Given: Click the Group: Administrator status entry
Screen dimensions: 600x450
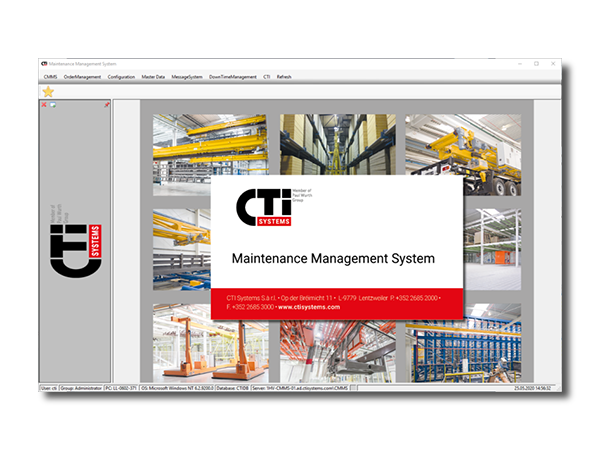Looking at the screenshot, I should [x=81, y=388].
